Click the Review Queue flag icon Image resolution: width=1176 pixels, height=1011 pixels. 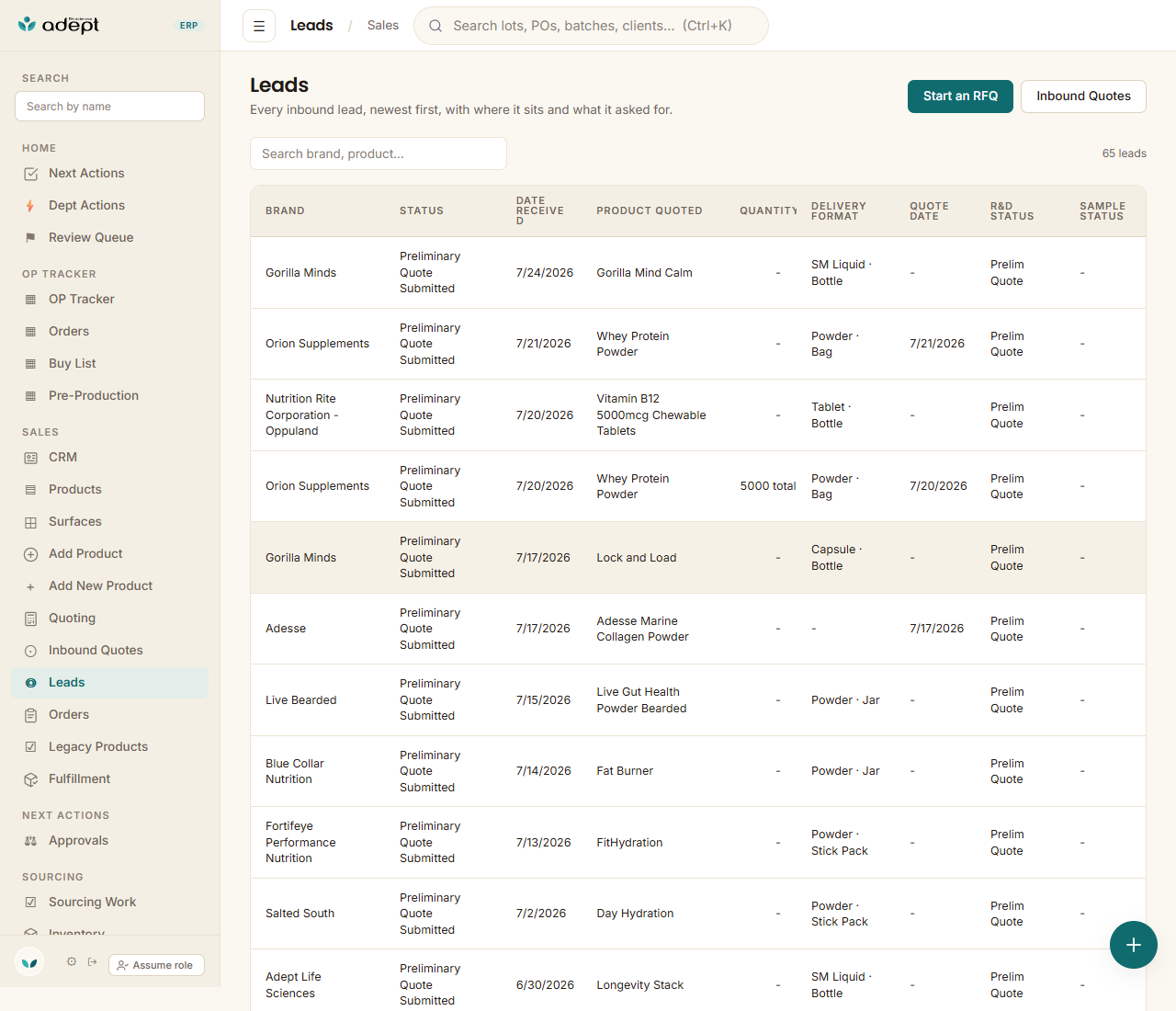point(30,238)
